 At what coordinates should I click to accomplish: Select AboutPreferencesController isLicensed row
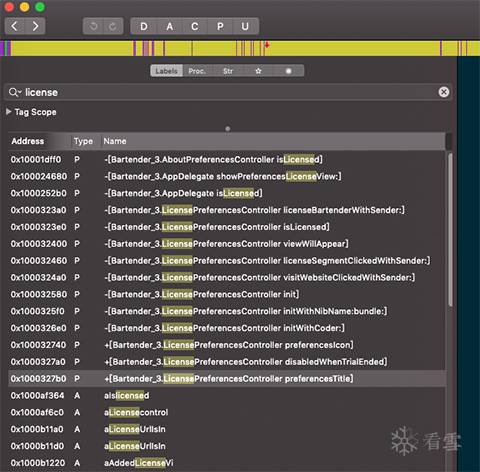(x=227, y=160)
